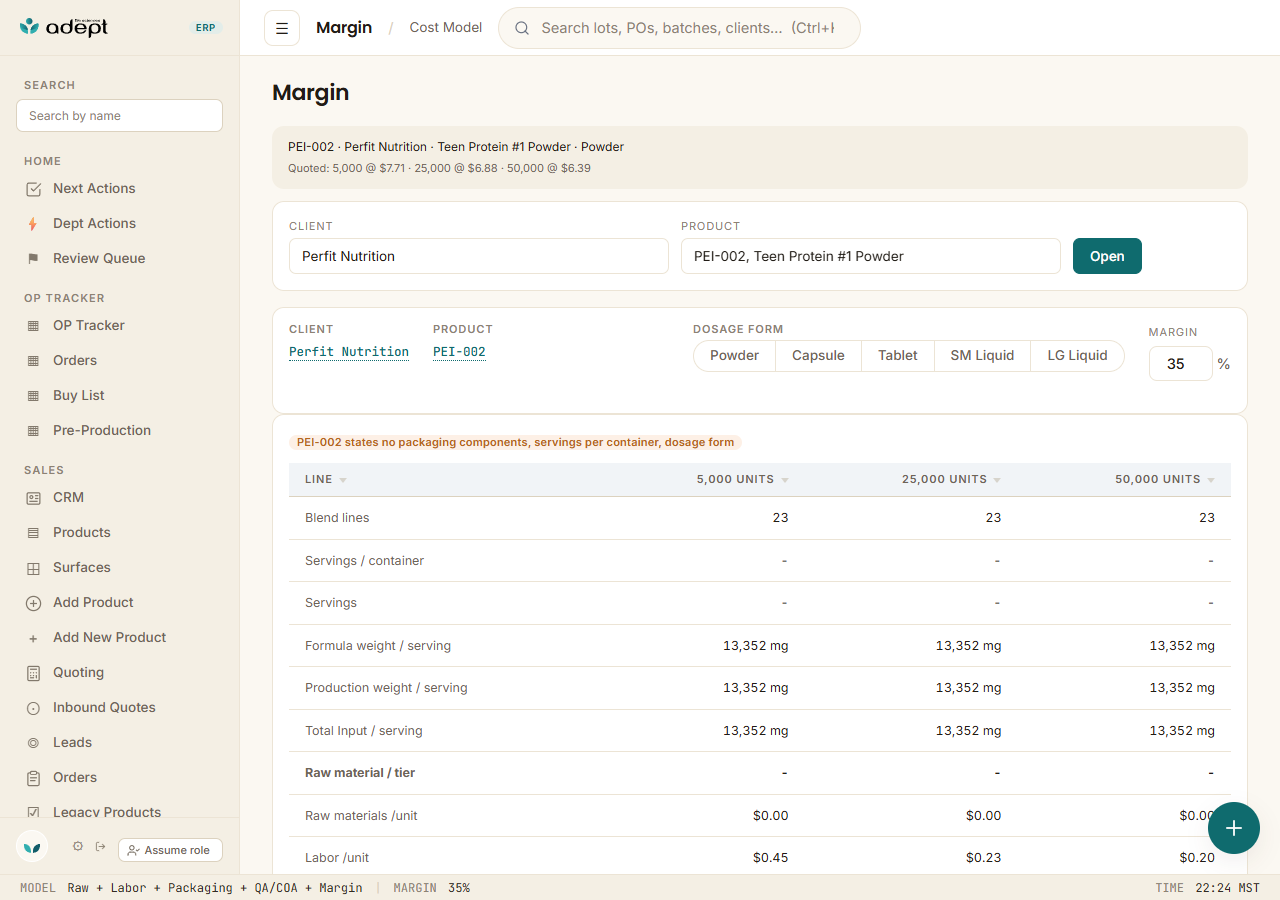Screen dimensions: 1280x900
Task: Click the Margin breadcrumb in the top bar
Action: (344, 28)
